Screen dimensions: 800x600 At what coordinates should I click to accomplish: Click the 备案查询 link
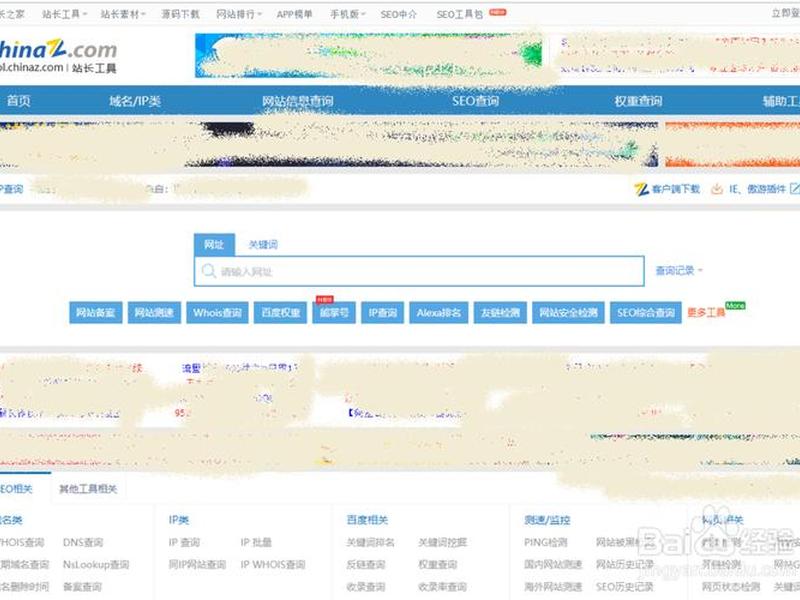pyautogui.click(x=82, y=587)
